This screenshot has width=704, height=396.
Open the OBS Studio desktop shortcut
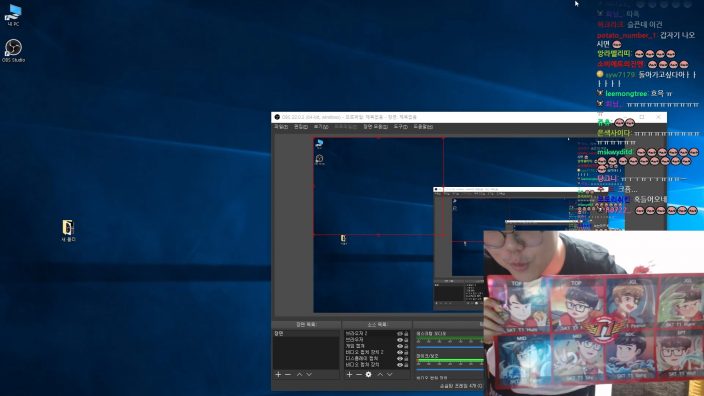coord(13,50)
